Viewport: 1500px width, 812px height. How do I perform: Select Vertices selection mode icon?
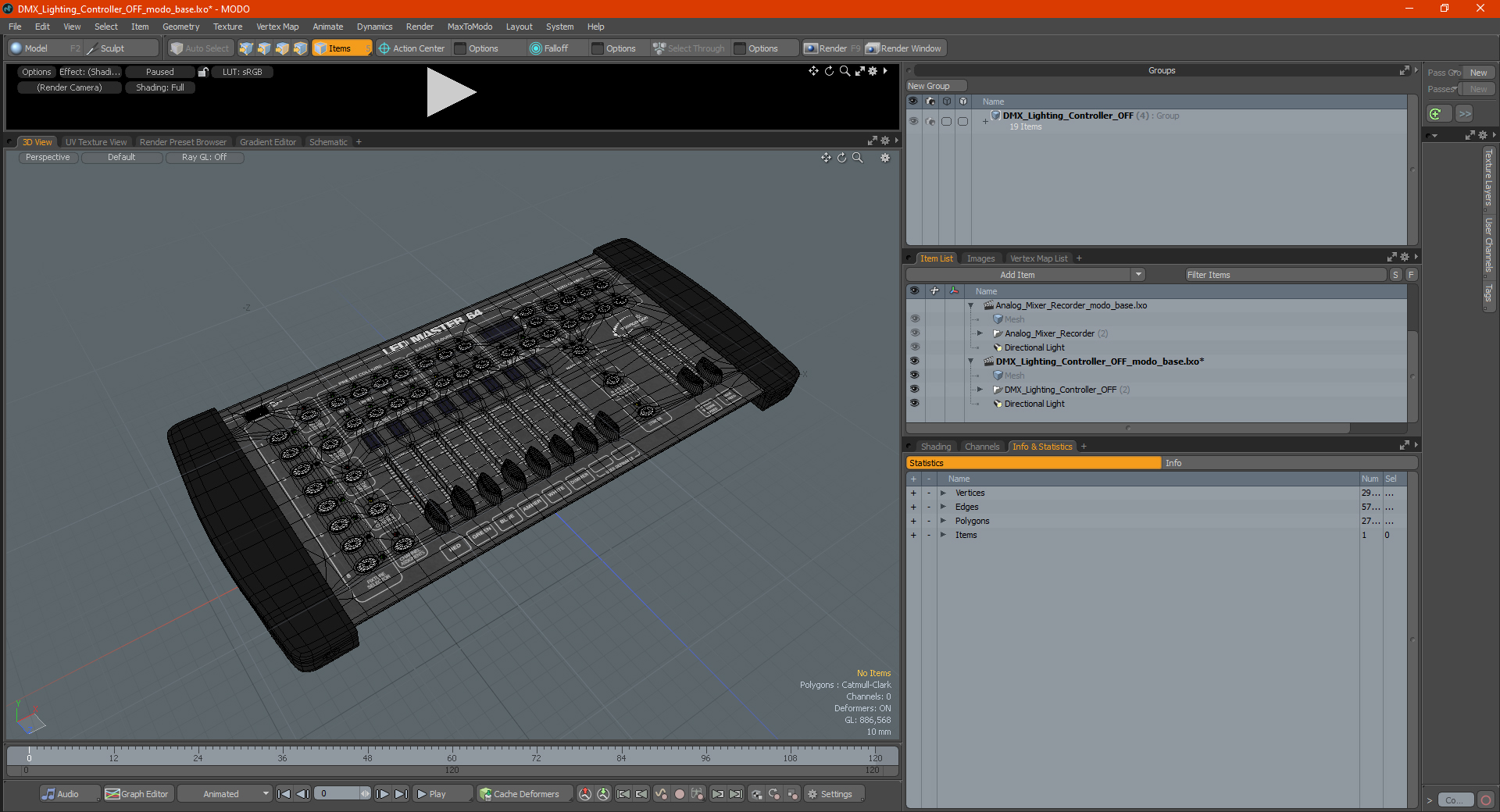tap(246, 48)
